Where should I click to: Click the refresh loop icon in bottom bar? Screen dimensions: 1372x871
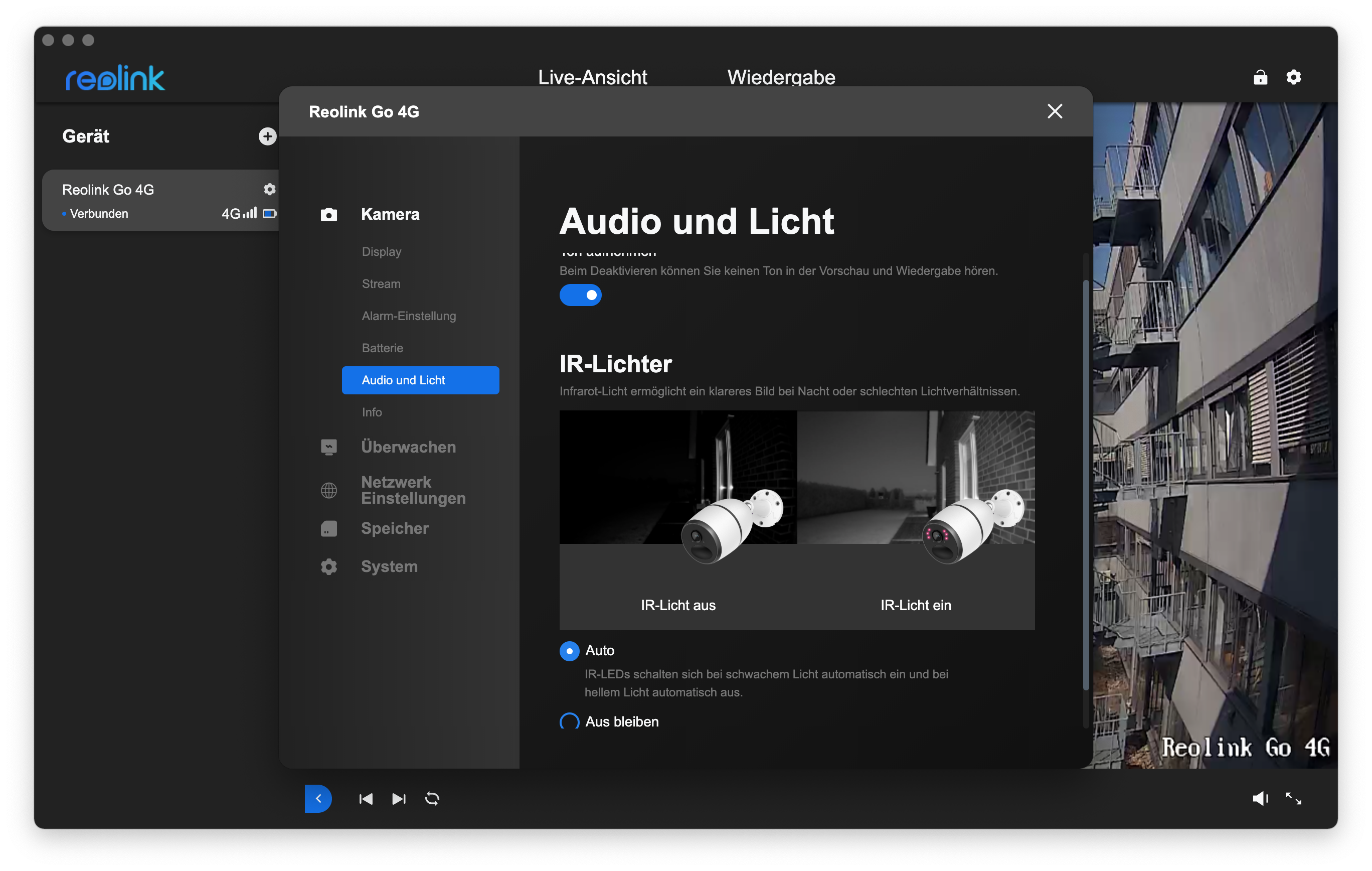(x=432, y=799)
